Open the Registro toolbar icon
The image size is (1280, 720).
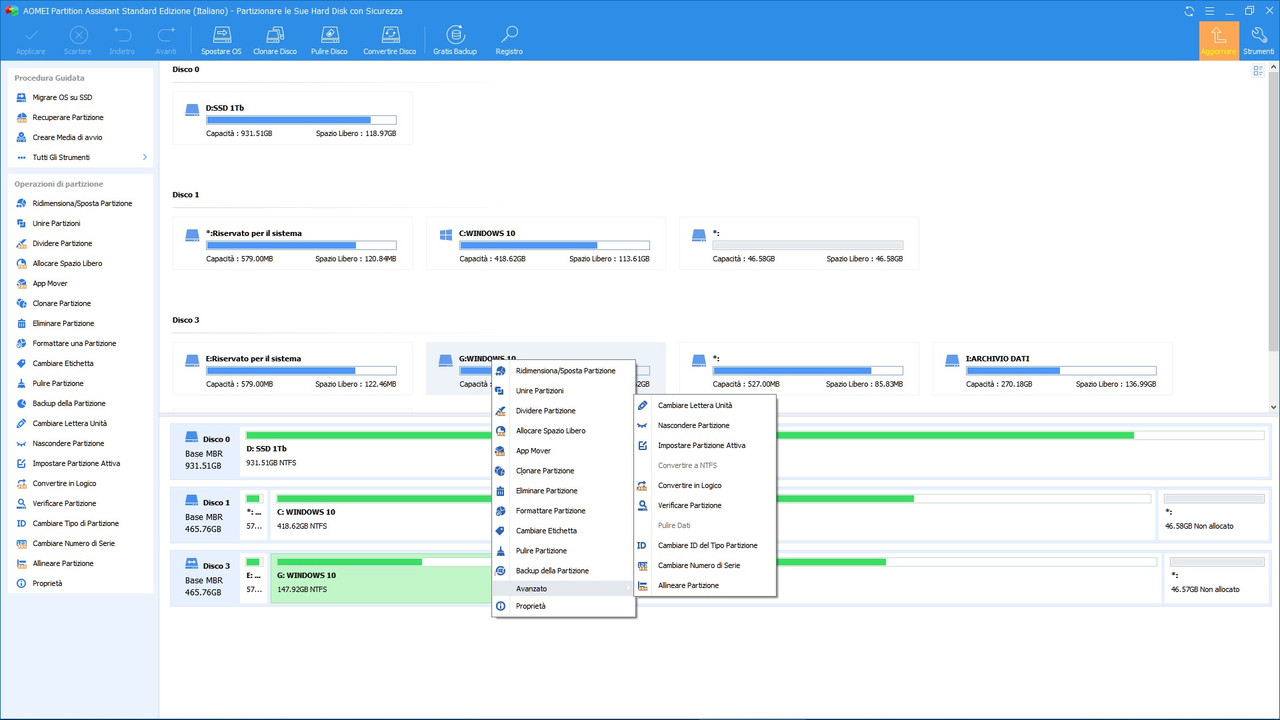(x=509, y=40)
